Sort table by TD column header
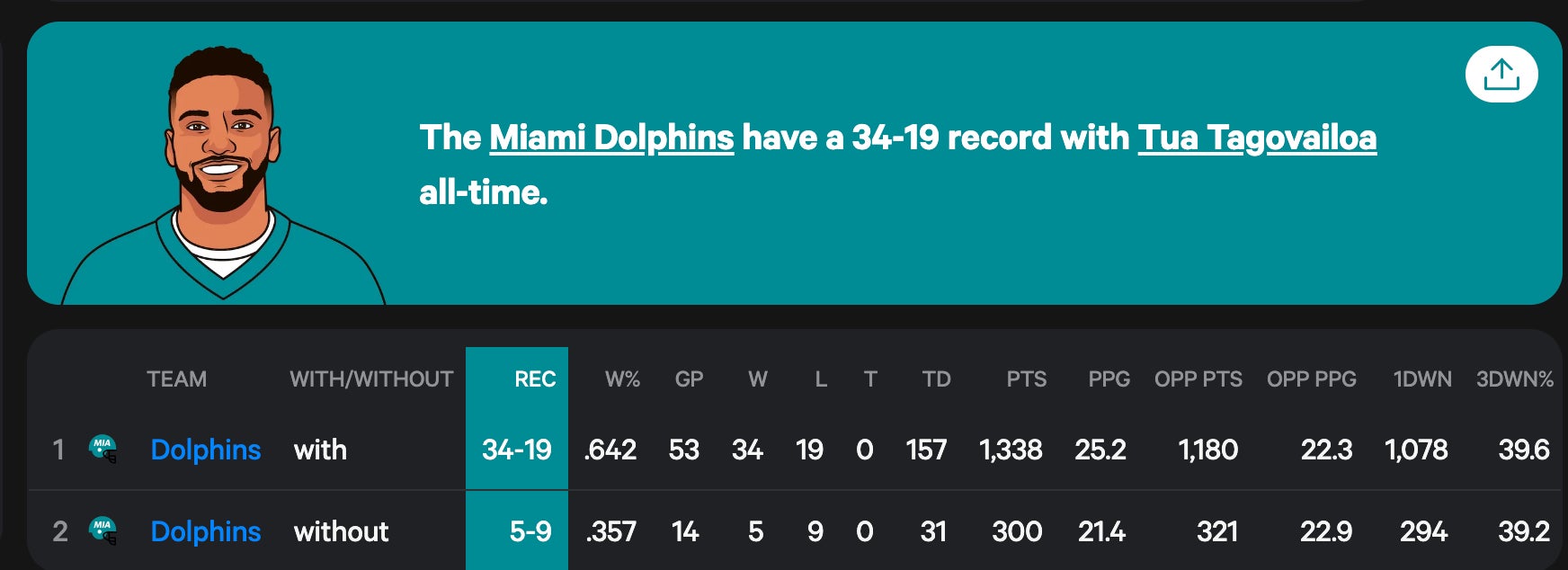Image resolution: width=1568 pixels, height=570 pixels. coord(936,379)
